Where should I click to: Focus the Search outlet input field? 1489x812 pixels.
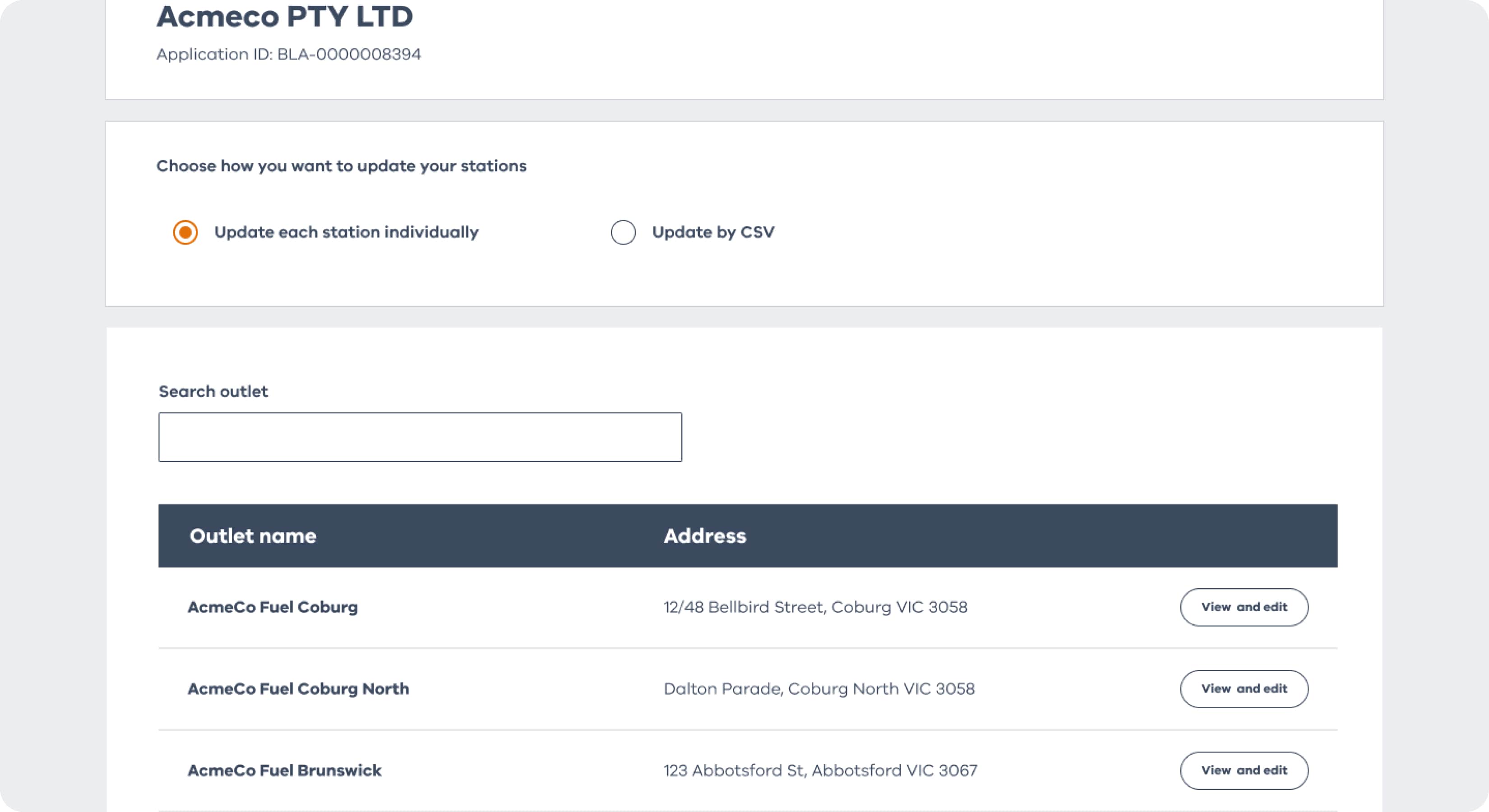click(420, 437)
